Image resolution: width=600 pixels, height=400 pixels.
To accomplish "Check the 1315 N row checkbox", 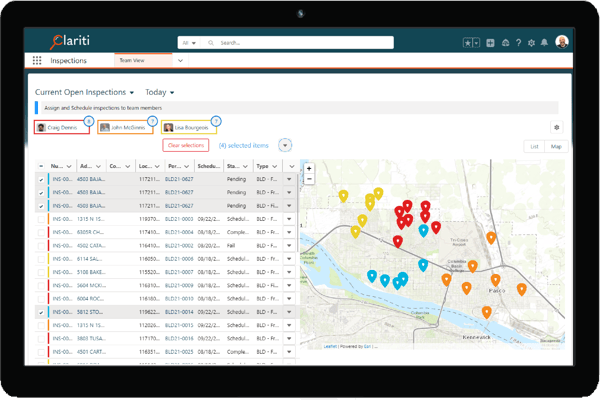I will [41, 218].
